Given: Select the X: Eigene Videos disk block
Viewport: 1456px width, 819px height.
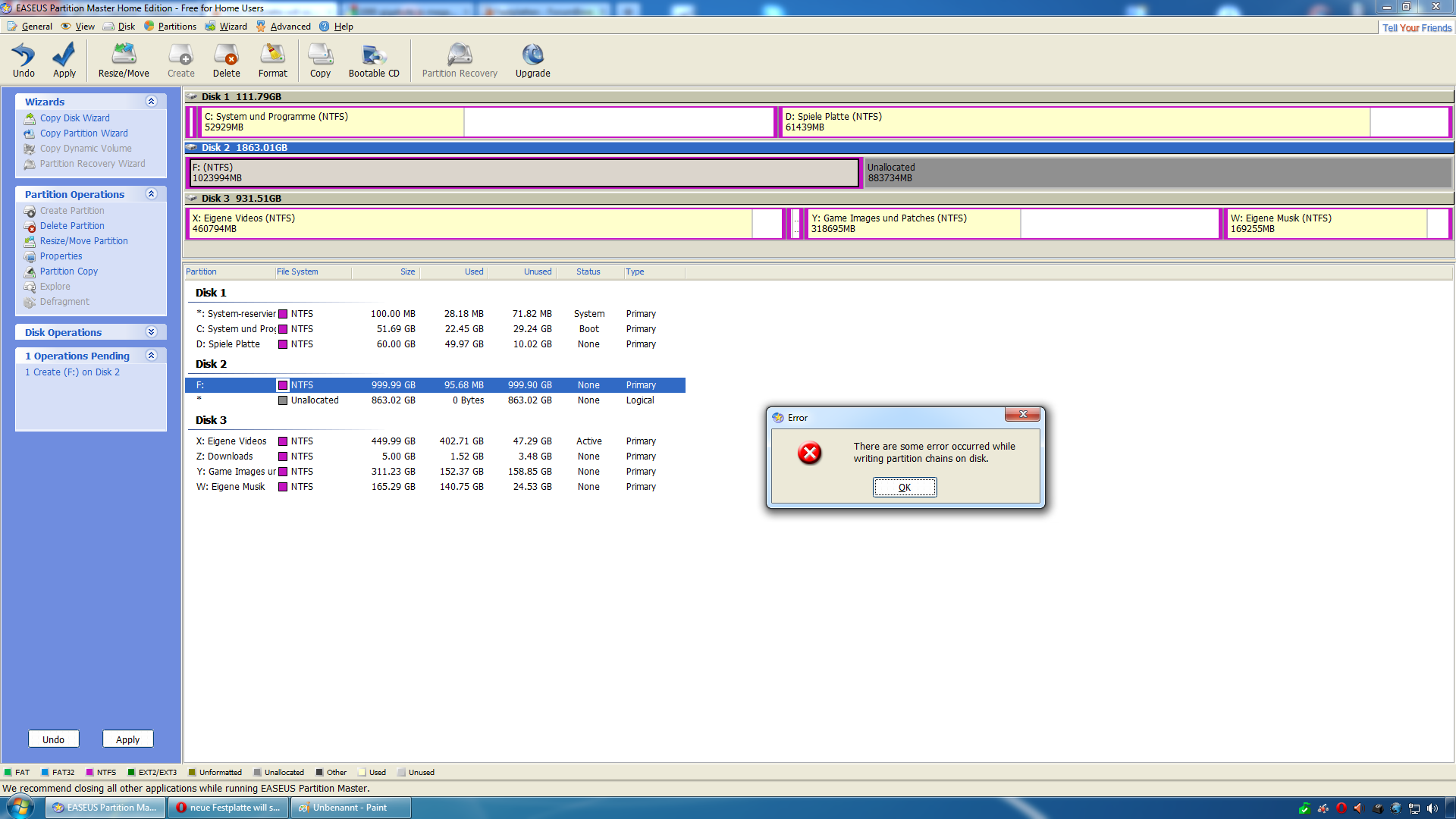Looking at the screenshot, I should click(x=485, y=224).
